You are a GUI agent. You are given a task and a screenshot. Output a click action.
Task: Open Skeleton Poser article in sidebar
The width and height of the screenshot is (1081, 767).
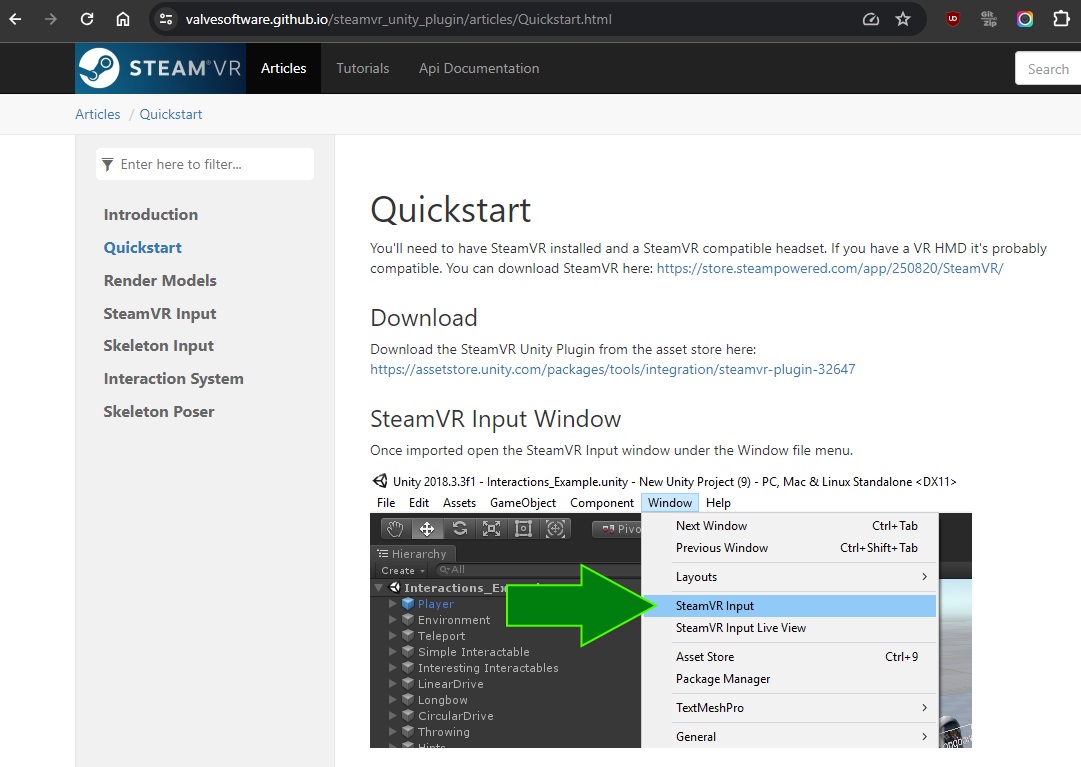pyautogui.click(x=159, y=411)
